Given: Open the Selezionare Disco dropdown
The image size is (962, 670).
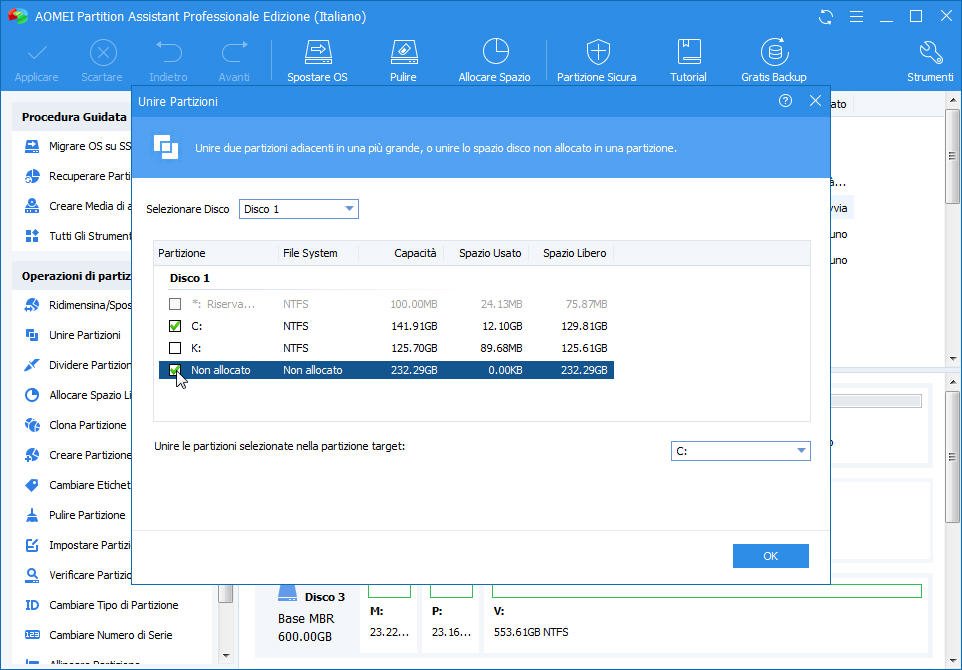Looking at the screenshot, I should (x=298, y=209).
